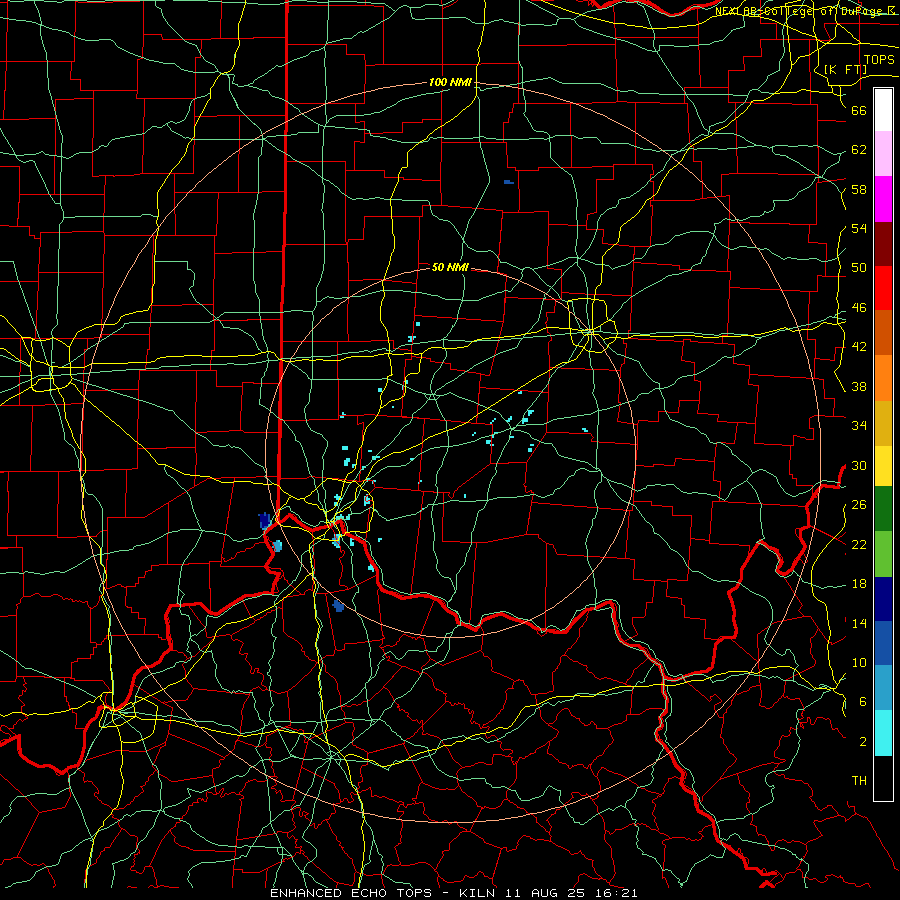Click the dark orange swatch between 46 and 42
The width and height of the screenshot is (900, 900).
click(x=883, y=332)
